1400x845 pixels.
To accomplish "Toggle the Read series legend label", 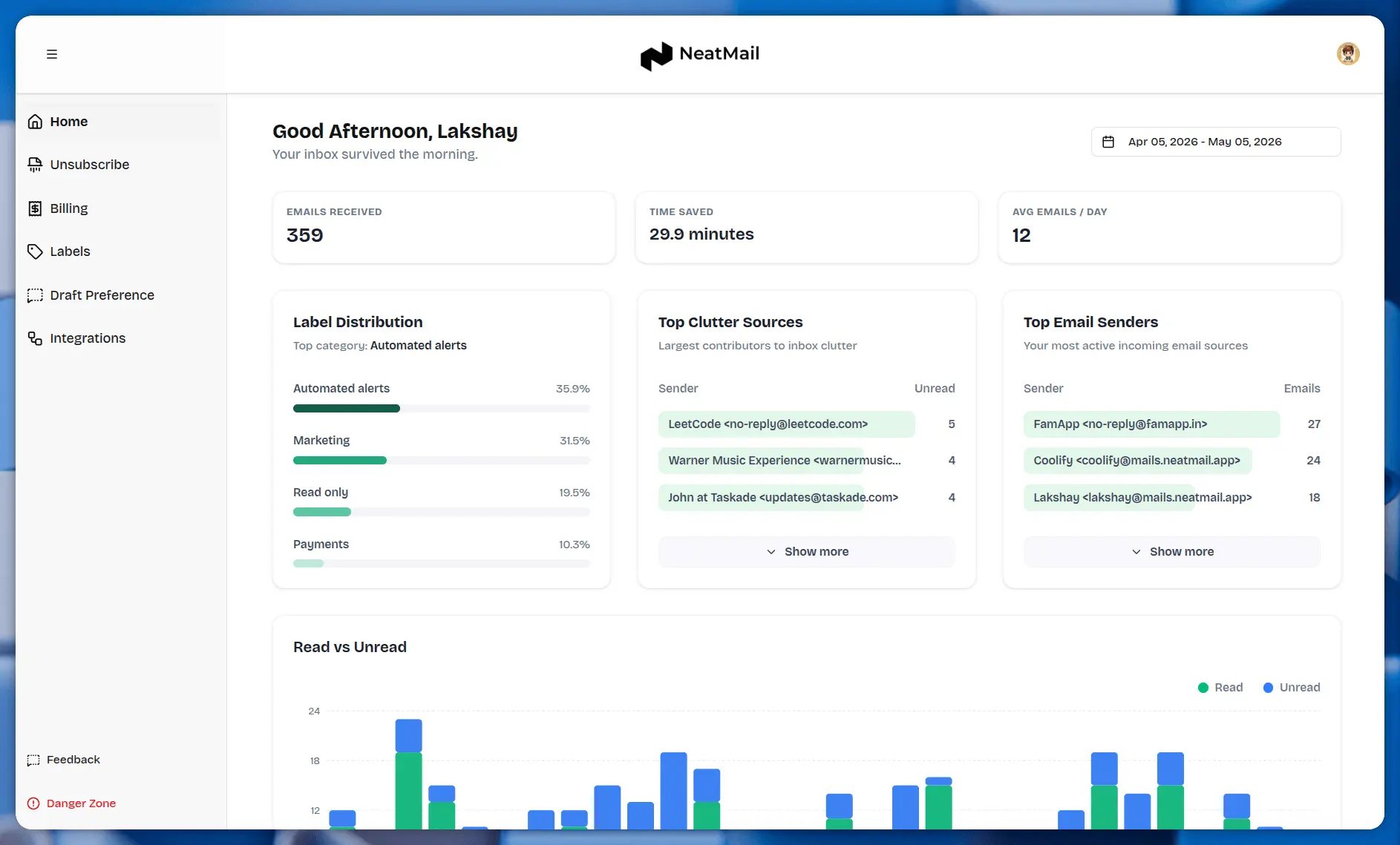I will pos(1229,688).
